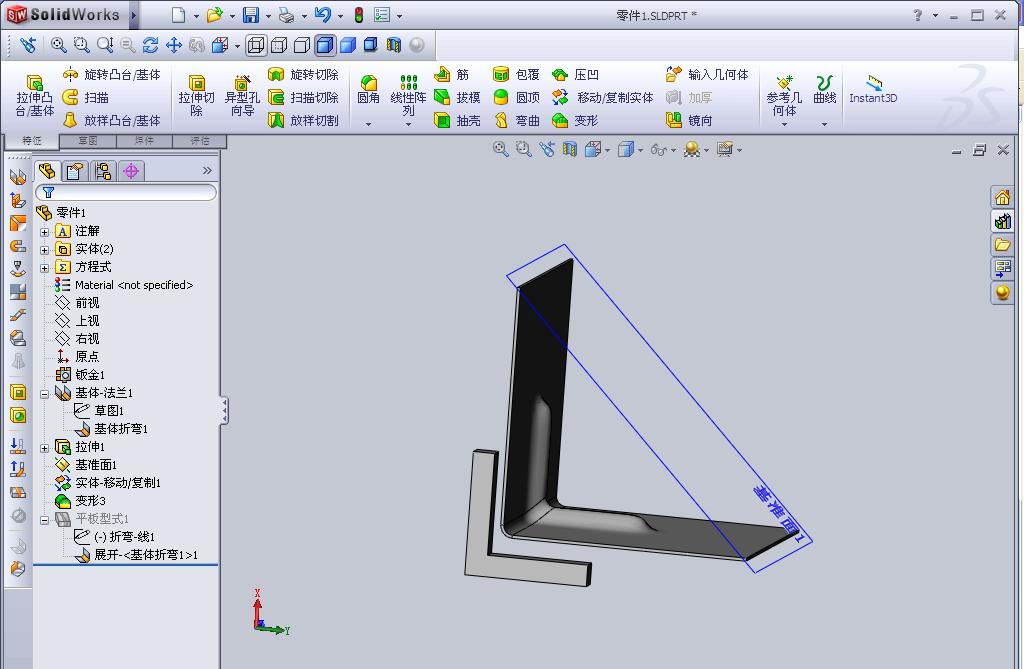Select the Revolved Cut (旋转切除) tool
This screenshot has height=669, width=1024.
click(x=304, y=74)
